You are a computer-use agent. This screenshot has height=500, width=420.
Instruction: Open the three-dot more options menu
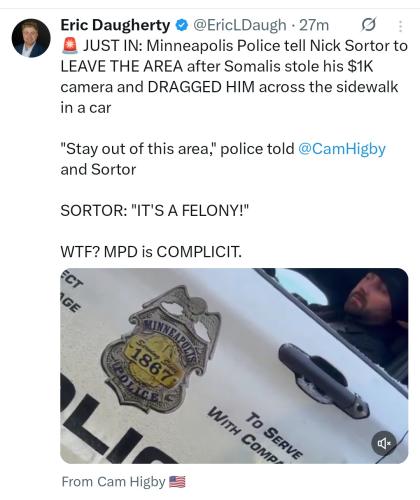(400, 26)
